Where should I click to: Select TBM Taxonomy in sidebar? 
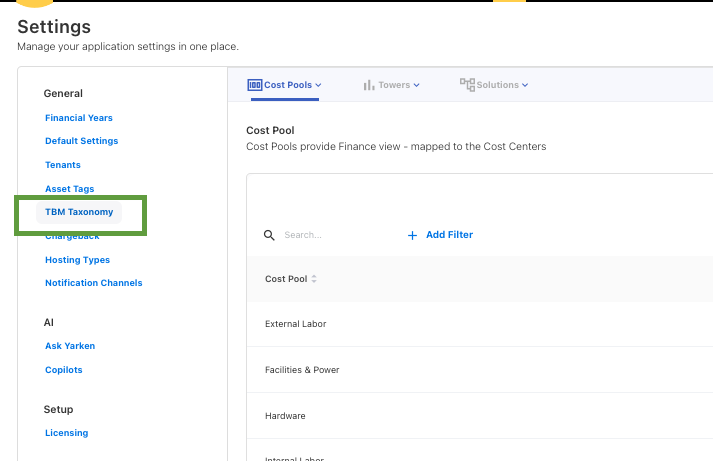click(79, 212)
